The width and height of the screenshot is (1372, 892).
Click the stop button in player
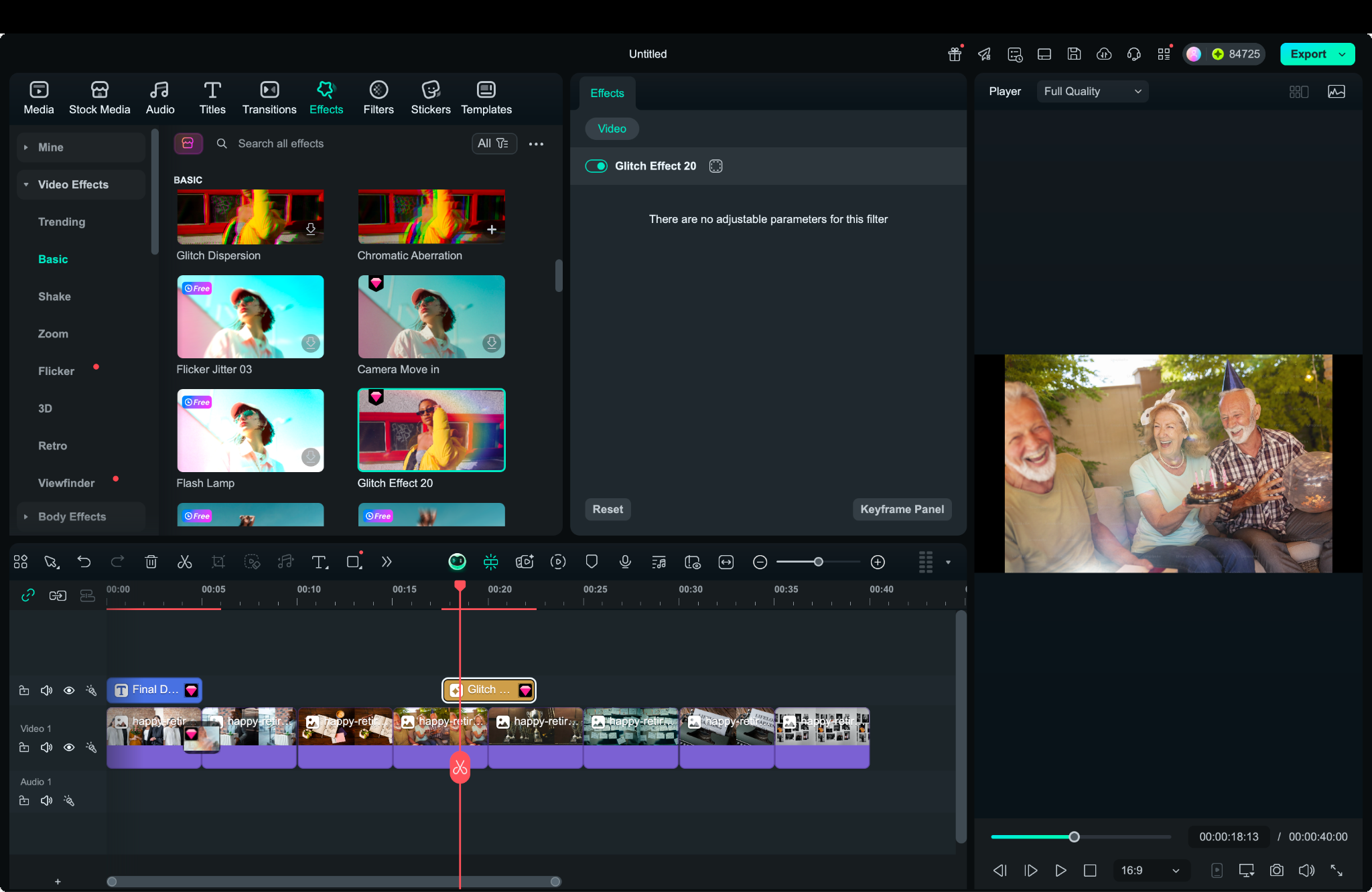[1090, 870]
